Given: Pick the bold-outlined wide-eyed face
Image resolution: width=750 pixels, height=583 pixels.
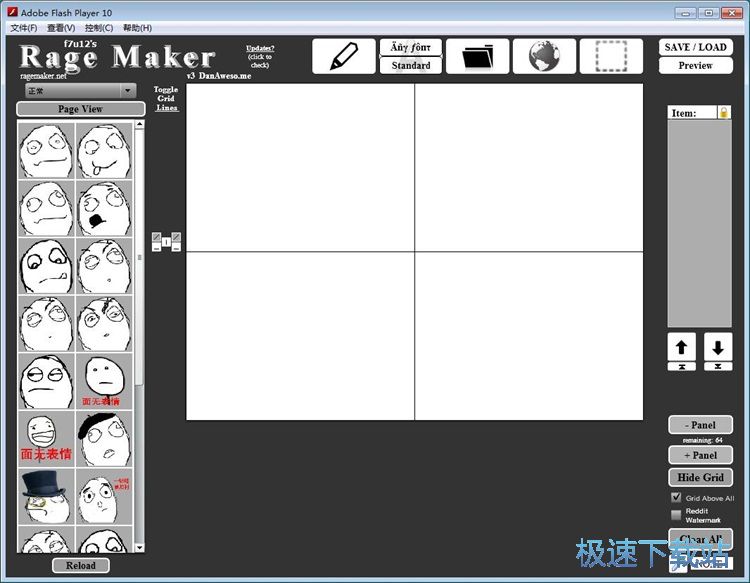Looking at the screenshot, I should (x=46, y=266).
